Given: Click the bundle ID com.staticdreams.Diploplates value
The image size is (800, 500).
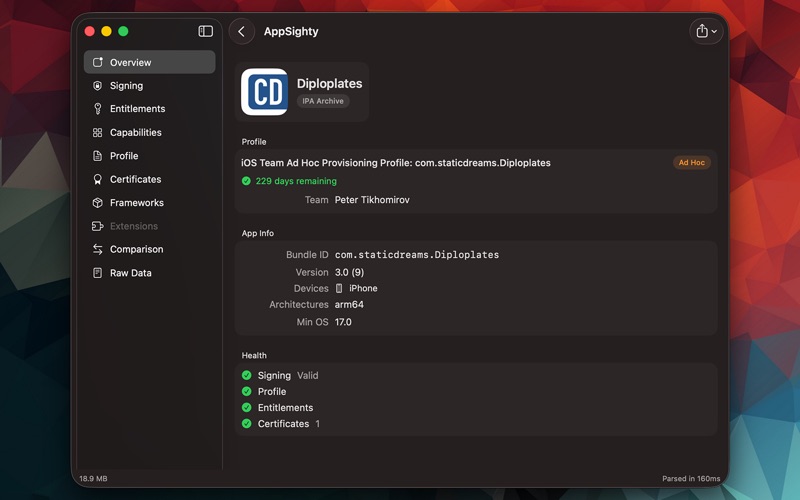Looking at the screenshot, I should click(417, 255).
